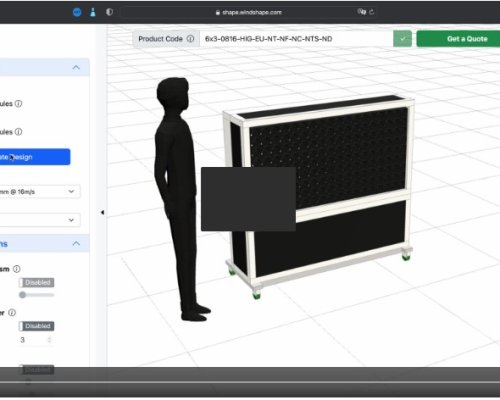Click the info icon next to the 'er' label
The height and width of the screenshot is (400, 500).
coord(12,313)
